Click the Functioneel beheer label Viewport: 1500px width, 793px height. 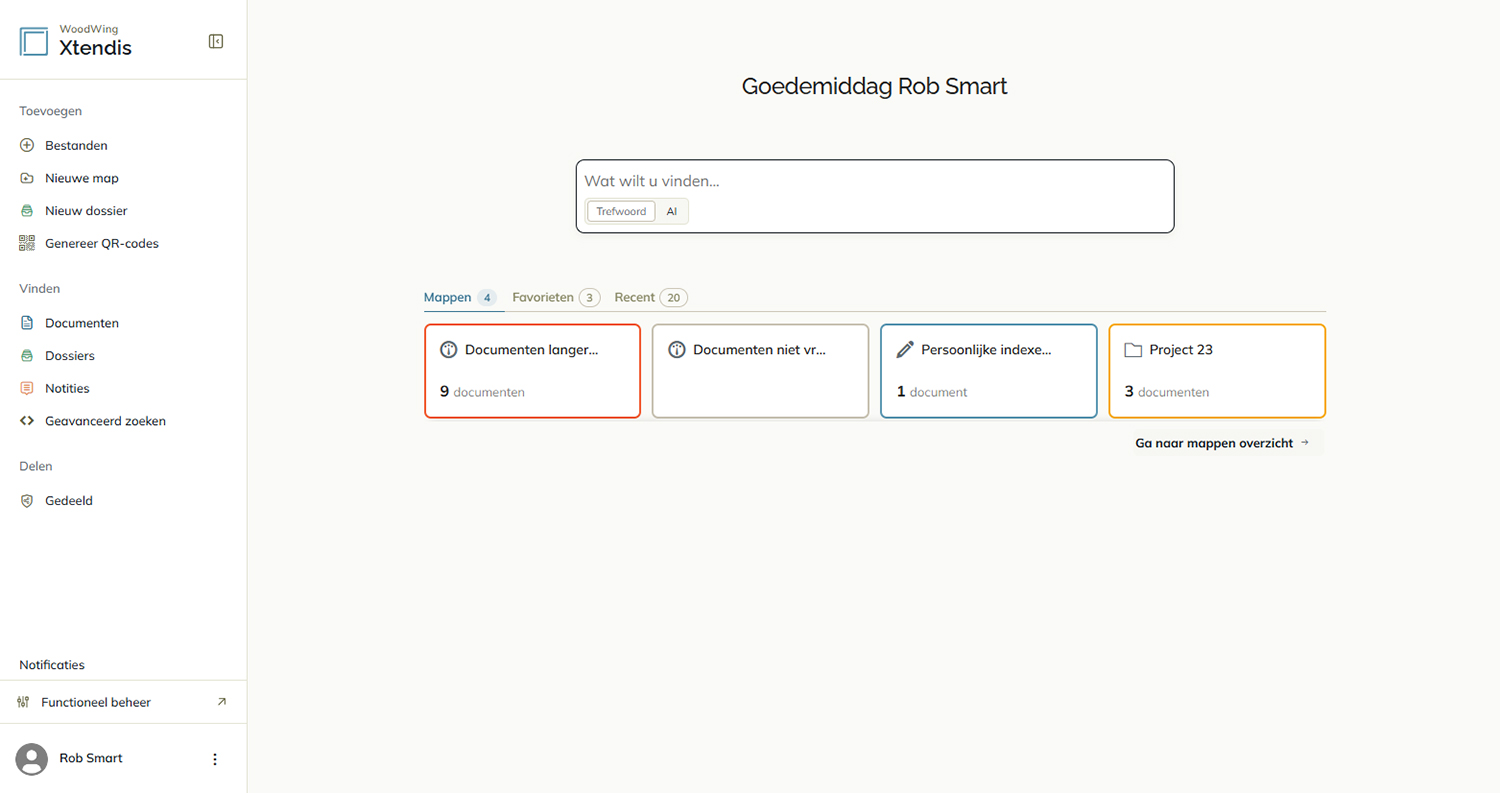point(96,702)
